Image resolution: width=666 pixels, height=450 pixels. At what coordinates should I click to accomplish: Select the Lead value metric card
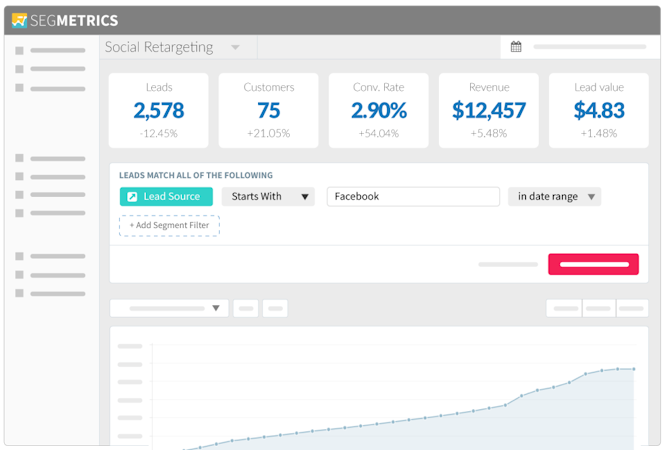pos(598,110)
